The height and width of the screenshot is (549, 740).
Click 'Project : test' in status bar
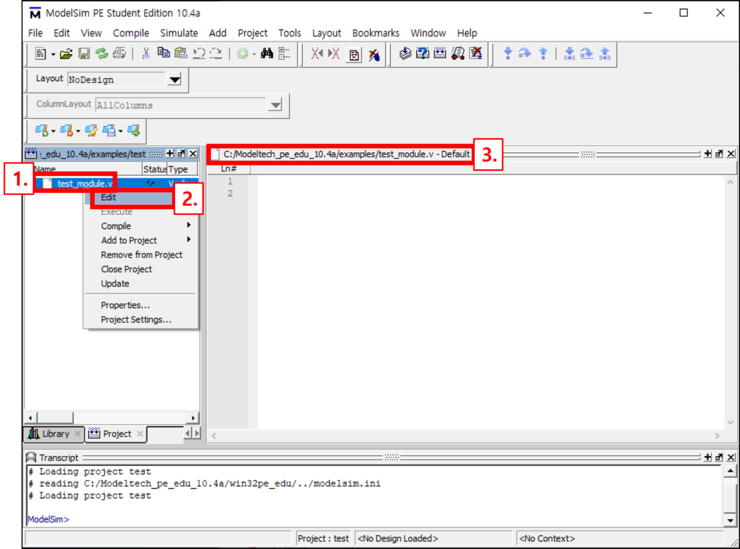tap(323, 539)
